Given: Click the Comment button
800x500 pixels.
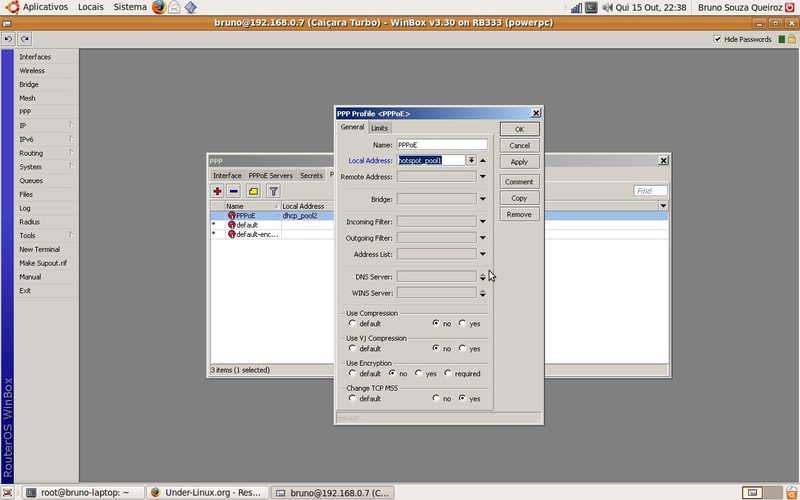Looking at the screenshot, I should click(x=519, y=182).
